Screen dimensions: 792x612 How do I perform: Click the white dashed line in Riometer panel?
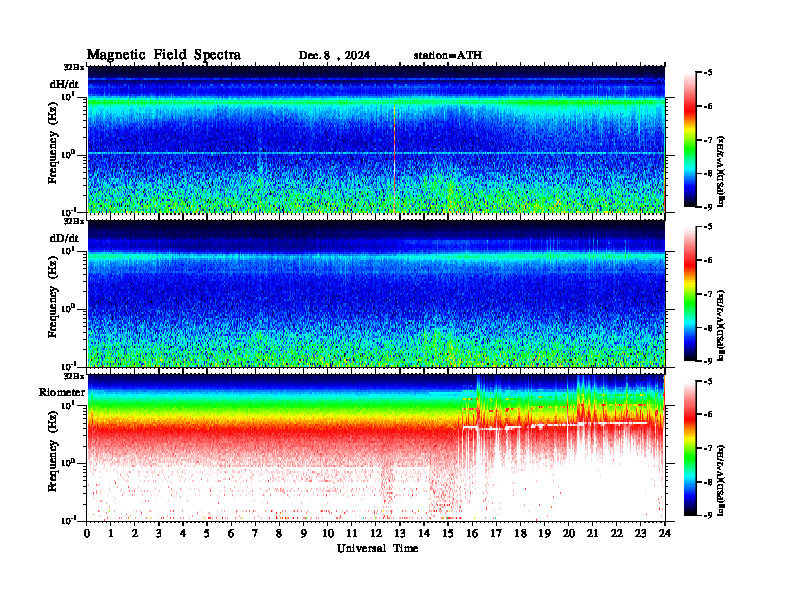[555, 425]
